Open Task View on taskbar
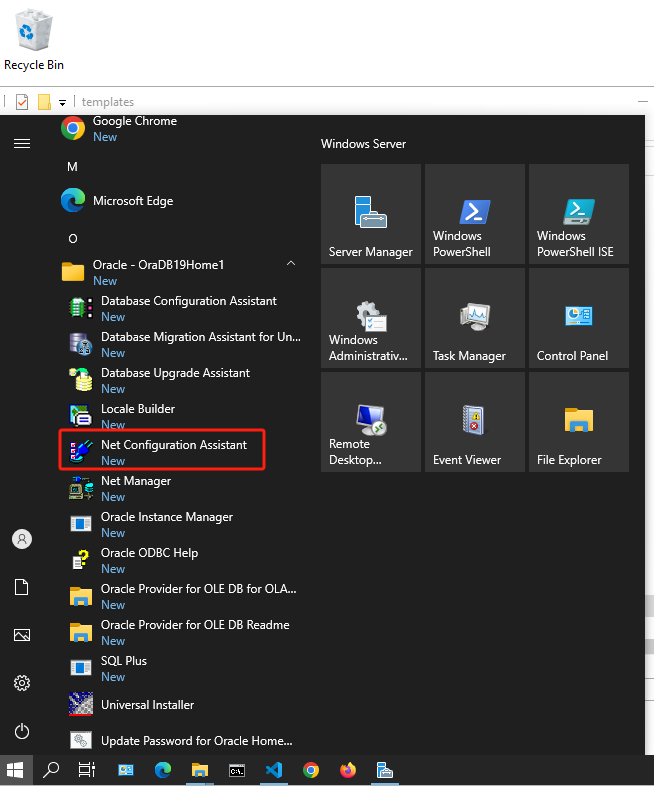This screenshot has height=786, width=654. pyautogui.click(x=87, y=769)
